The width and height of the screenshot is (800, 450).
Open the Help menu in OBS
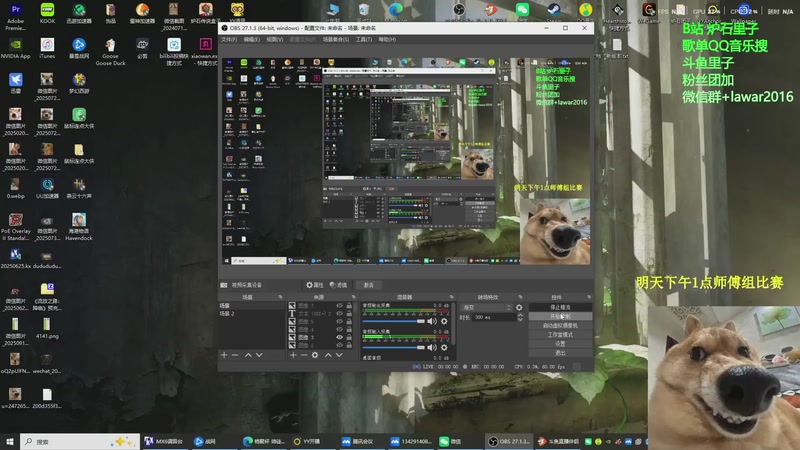(387, 39)
